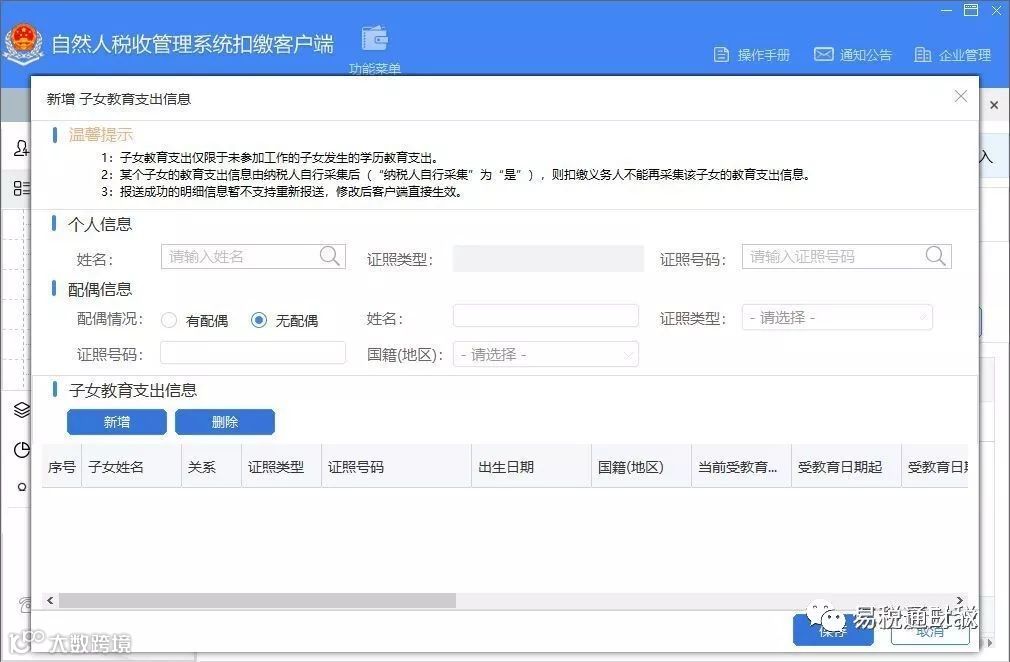Click the 关系 column header
The image size is (1010, 662).
(211, 466)
